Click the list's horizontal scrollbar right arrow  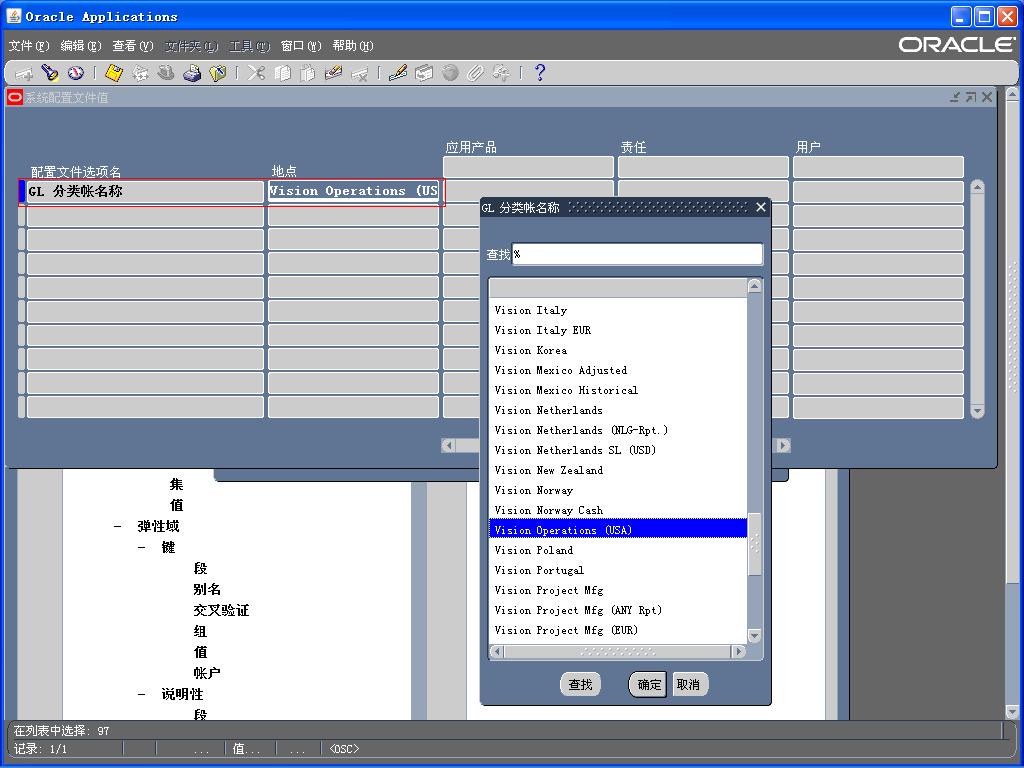coord(739,651)
